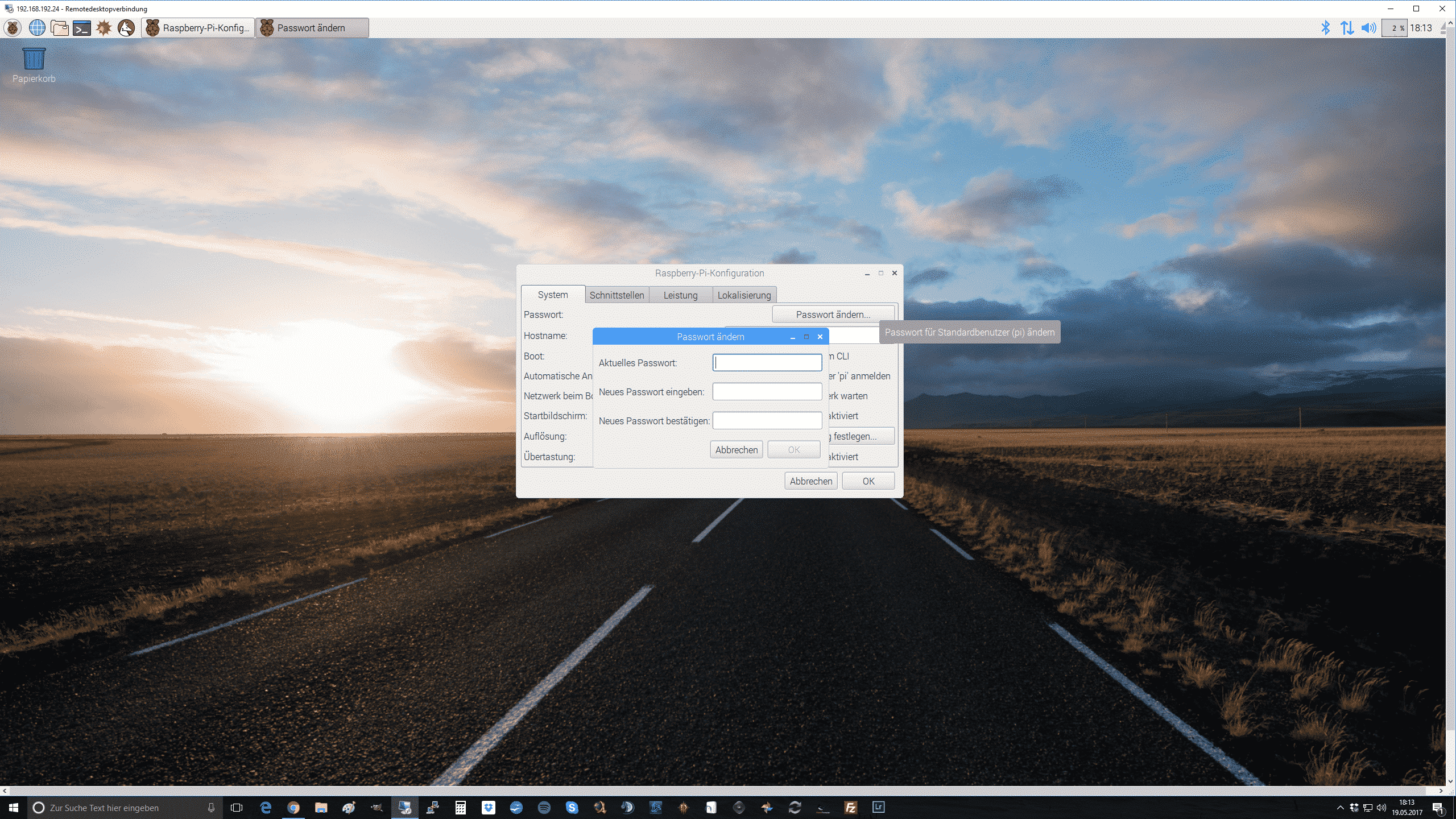Launch the web browser globe icon
Viewport: 1456px width, 819px height.
(37, 28)
